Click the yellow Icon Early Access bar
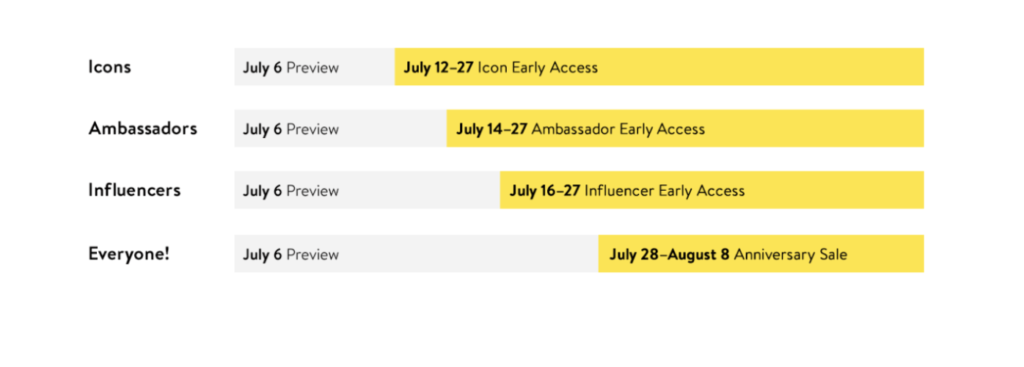The height and width of the screenshot is (367, 1024). (x=659, y=67)
